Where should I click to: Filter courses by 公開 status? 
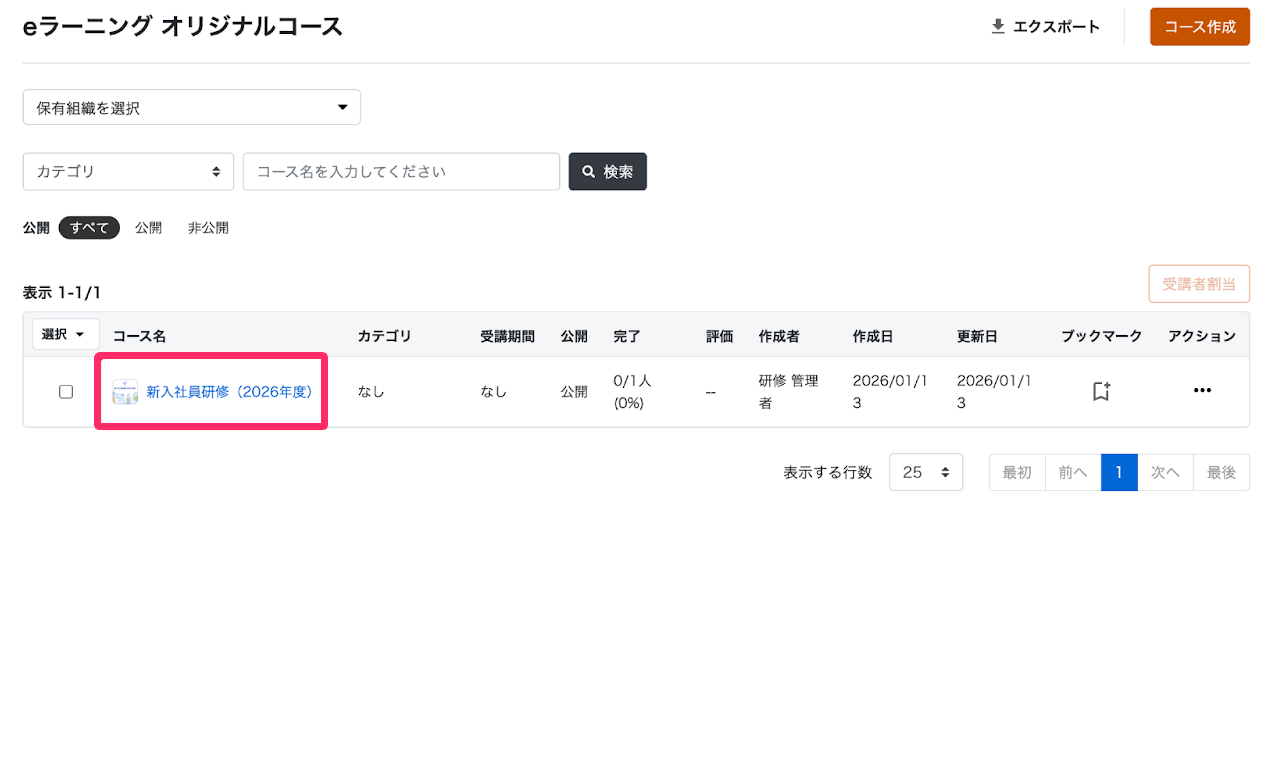pyautogui.click(x=148, y=228)
